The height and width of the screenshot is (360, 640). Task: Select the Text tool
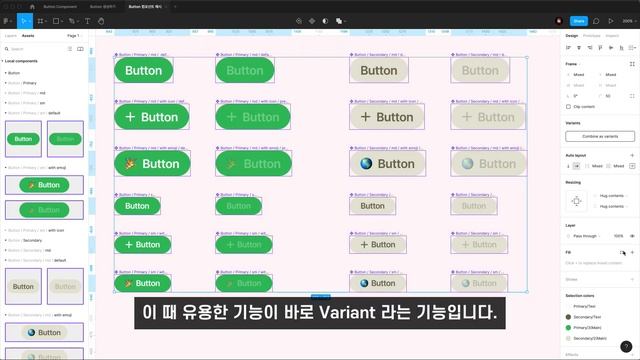87,21
